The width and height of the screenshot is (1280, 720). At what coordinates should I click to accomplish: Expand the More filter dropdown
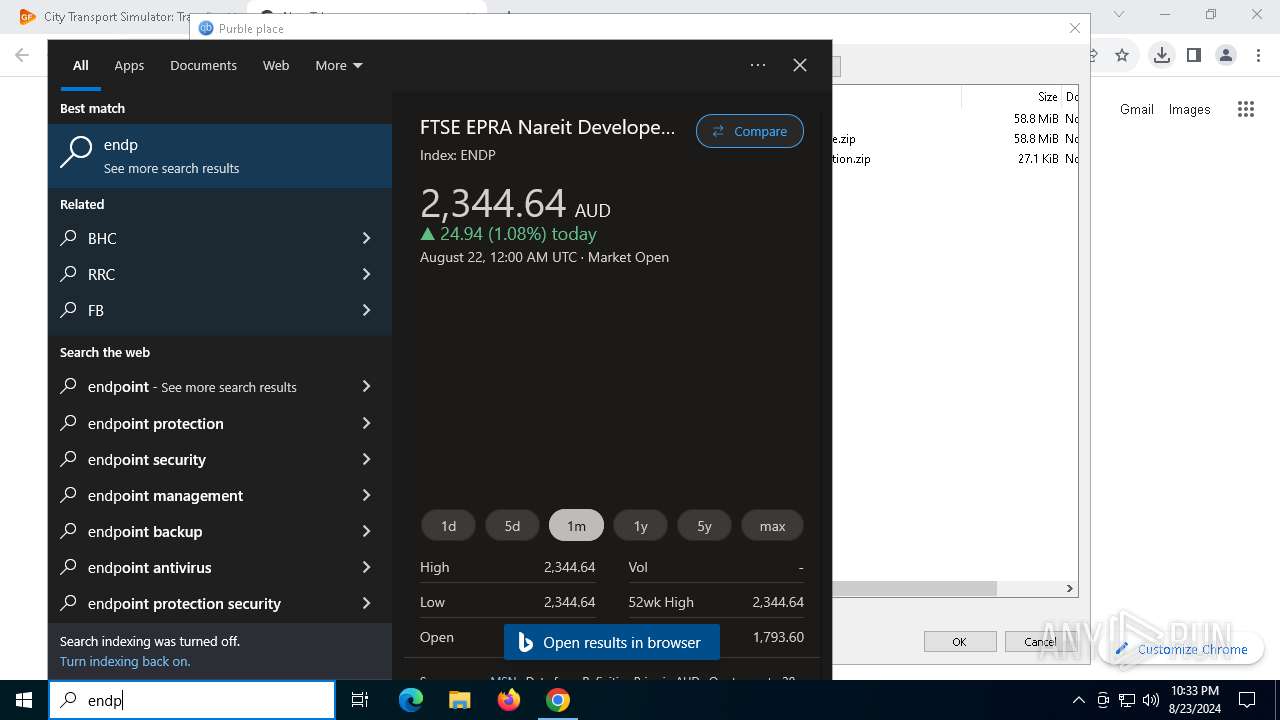click(339, 65)
